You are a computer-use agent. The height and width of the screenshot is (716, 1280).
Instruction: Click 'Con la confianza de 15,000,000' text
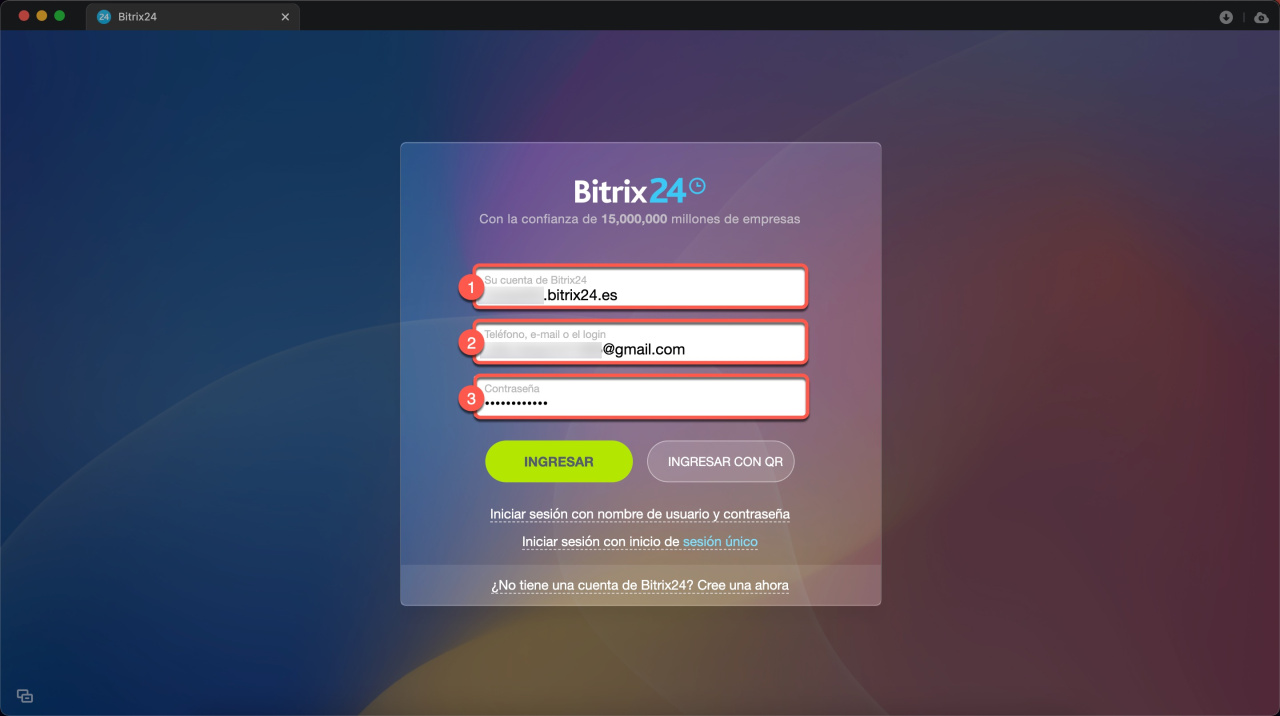(573, 219)
